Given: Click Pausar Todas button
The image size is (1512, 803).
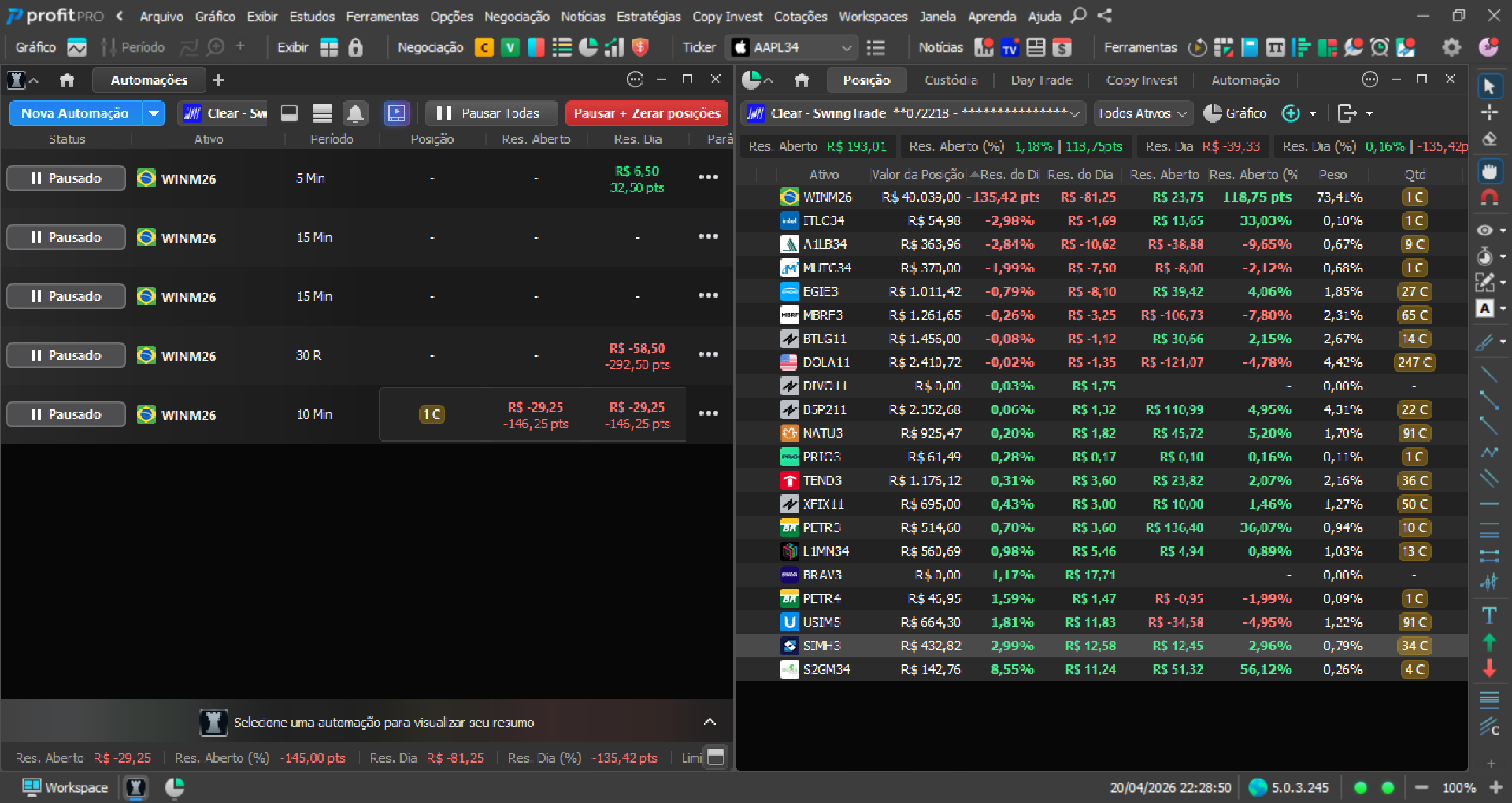Looking at the screenshot, I should pos(491,113).
